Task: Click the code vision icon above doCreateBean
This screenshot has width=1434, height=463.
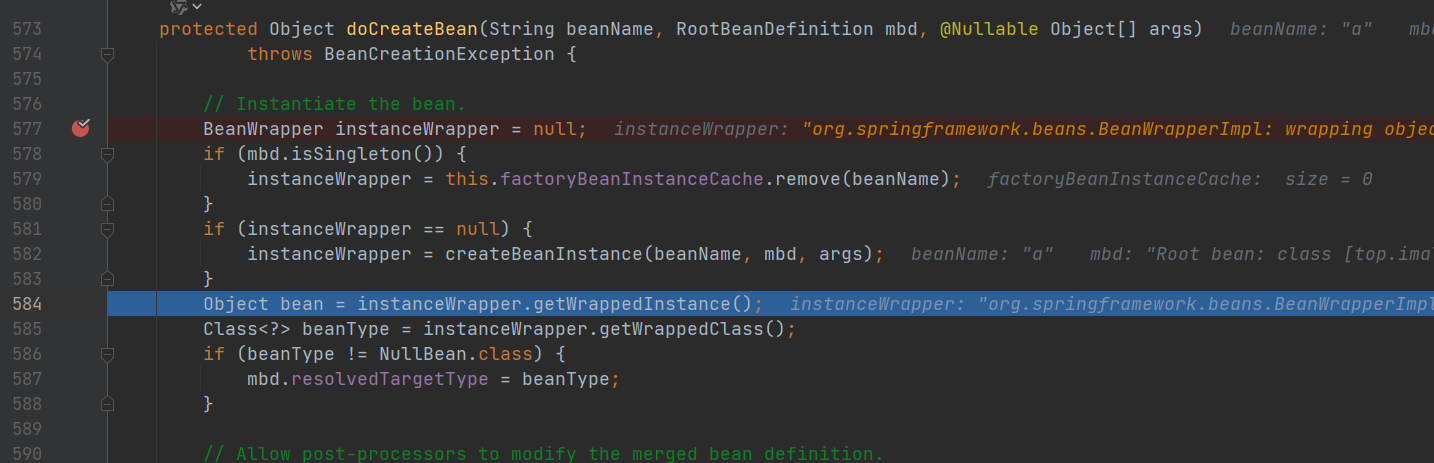Action: point(178,7)
